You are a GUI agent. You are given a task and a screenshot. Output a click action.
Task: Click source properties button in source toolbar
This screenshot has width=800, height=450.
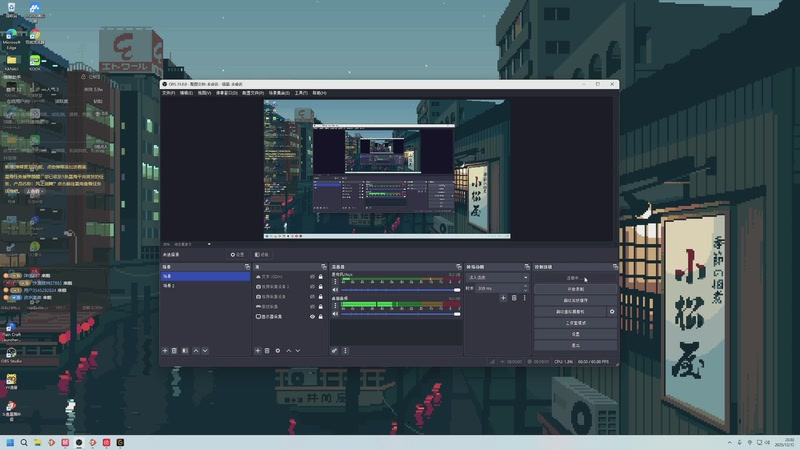[237, 255]
